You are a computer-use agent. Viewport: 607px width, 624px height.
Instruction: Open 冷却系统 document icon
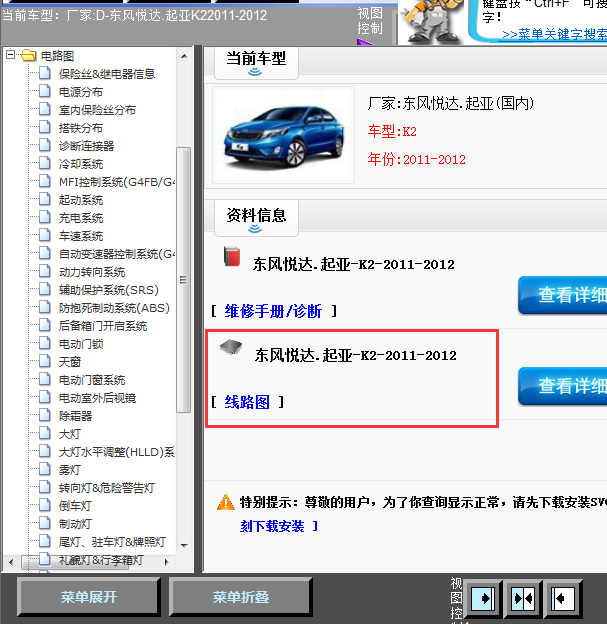45,163
